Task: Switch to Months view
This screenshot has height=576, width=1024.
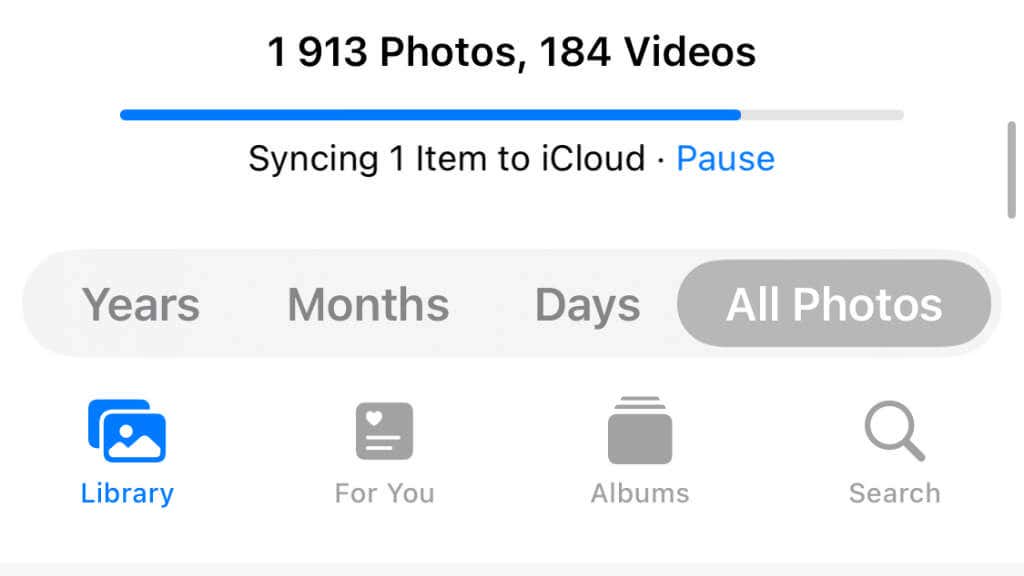Action: tap(368, 304)
